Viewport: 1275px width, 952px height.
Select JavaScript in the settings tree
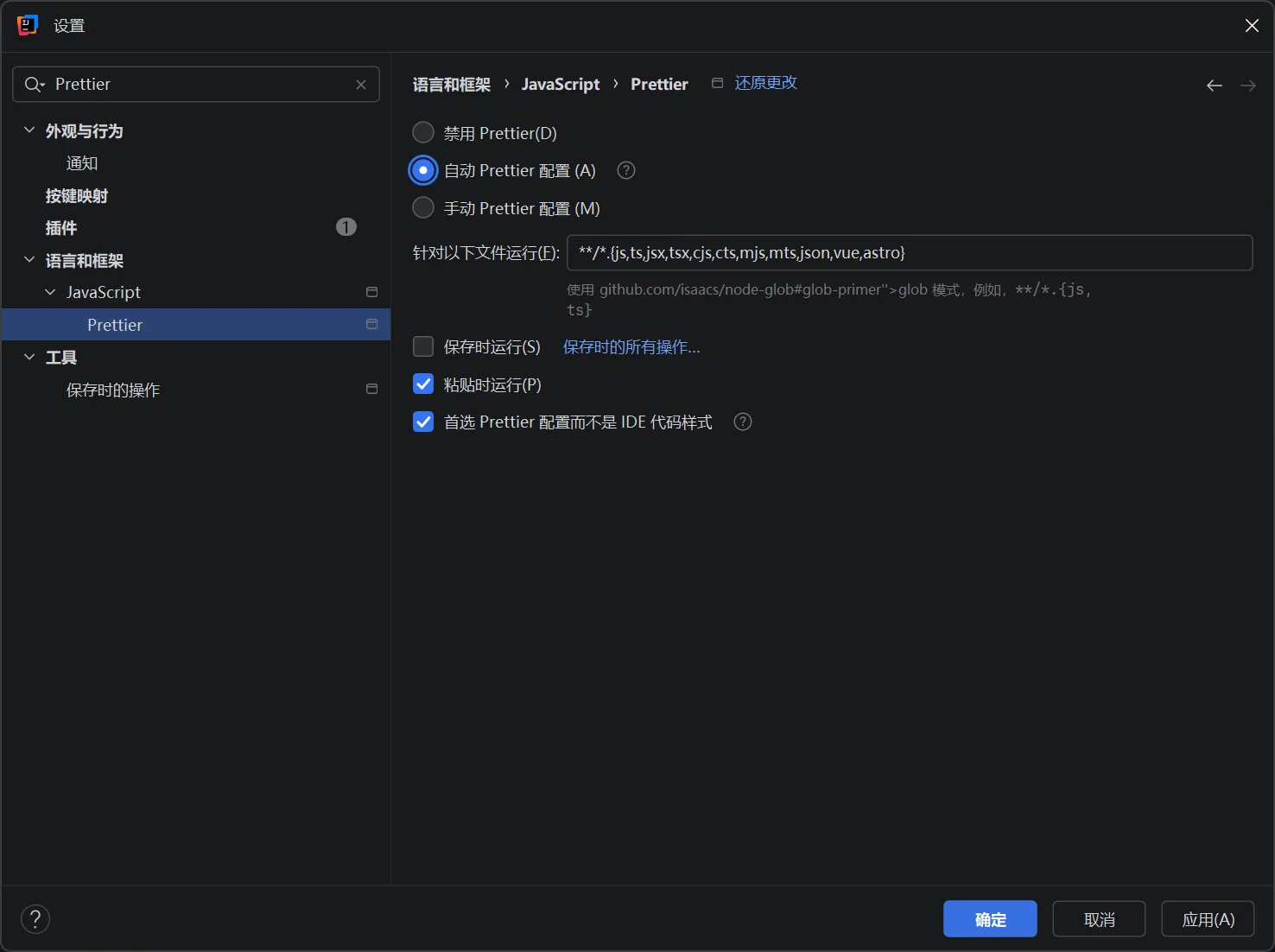tap(104, 292)
